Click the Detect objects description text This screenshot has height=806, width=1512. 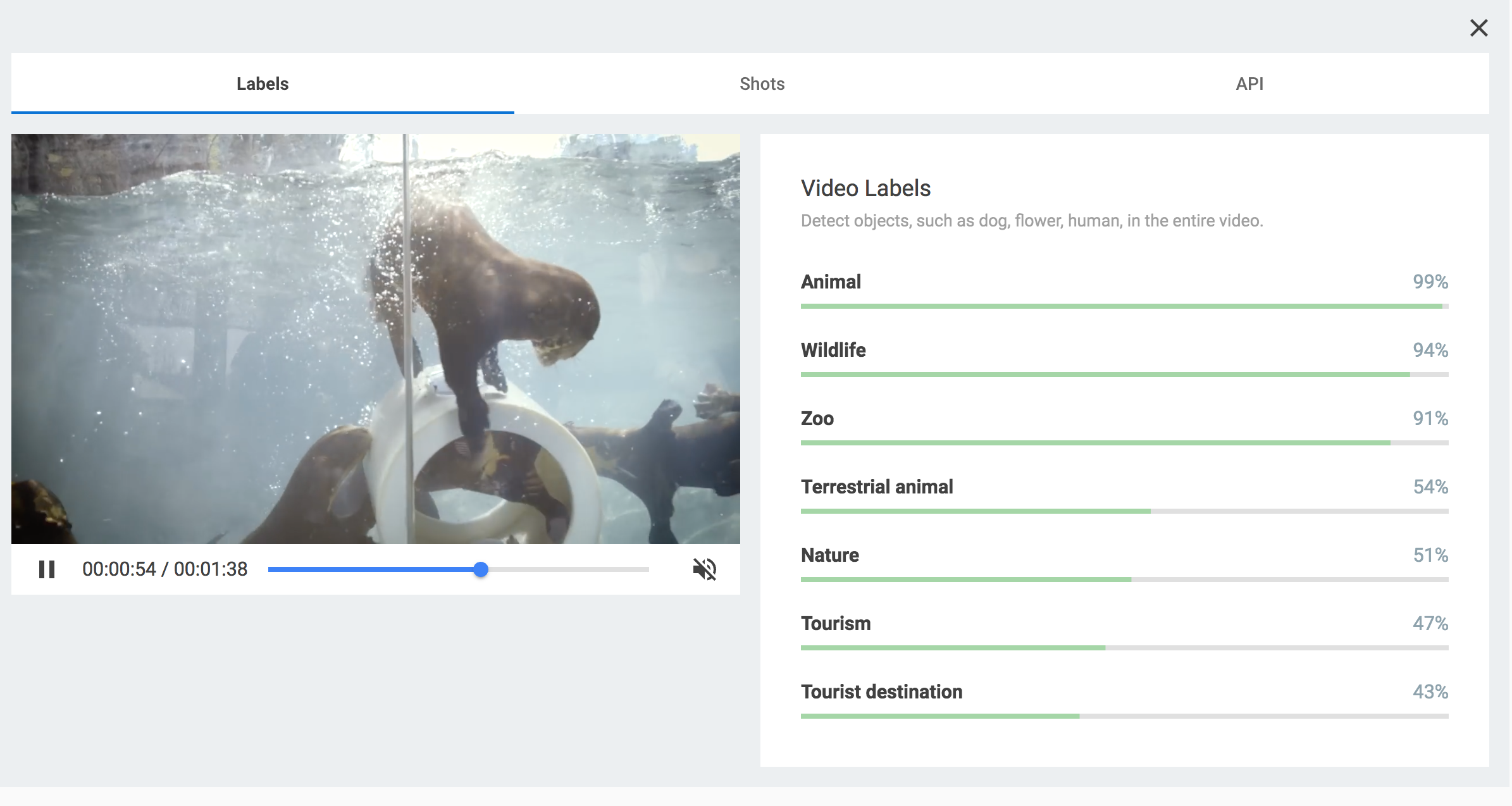click(x=1032, y=221)
